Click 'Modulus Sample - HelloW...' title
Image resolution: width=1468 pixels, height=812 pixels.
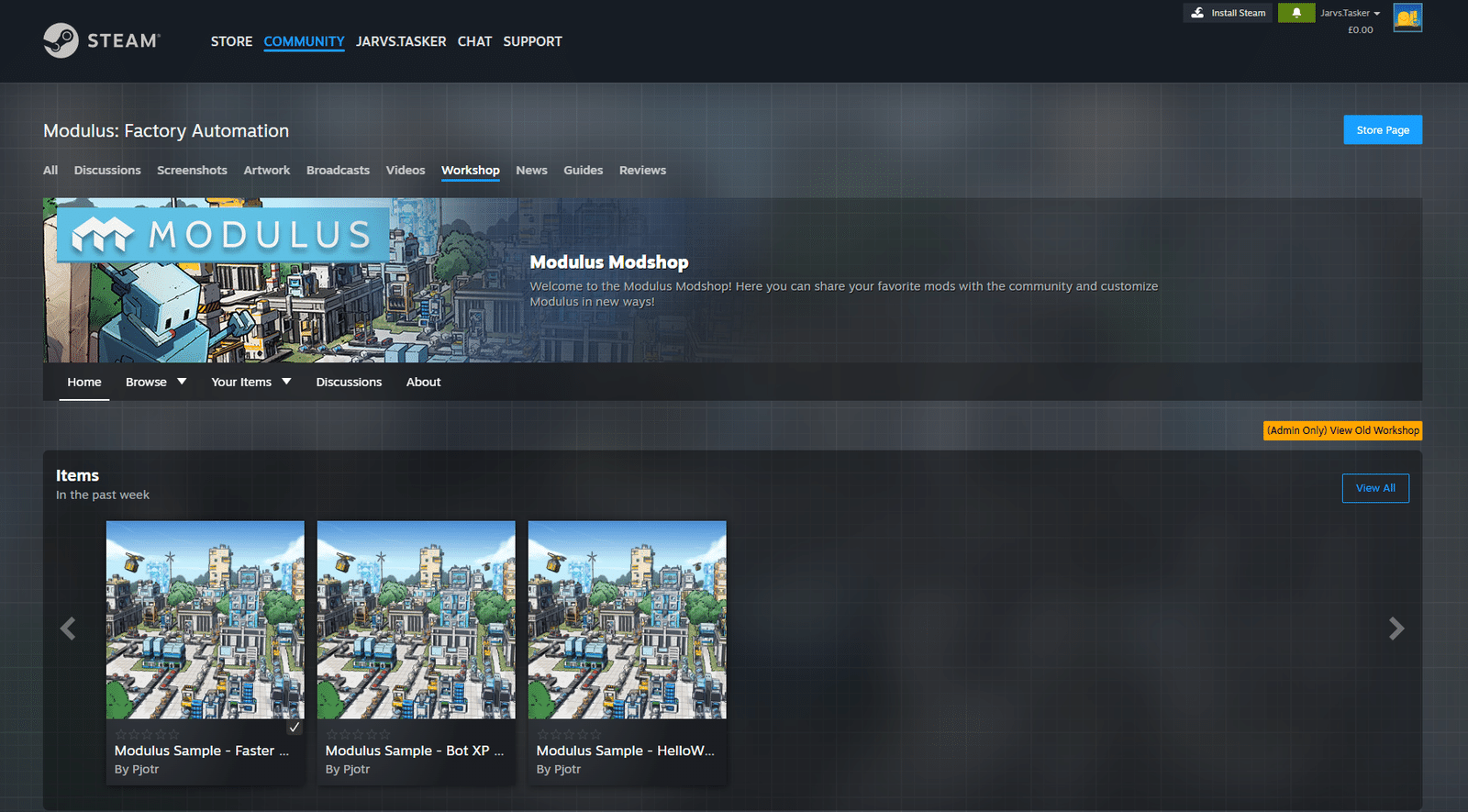pyautogui.click(x=626, y=751)
